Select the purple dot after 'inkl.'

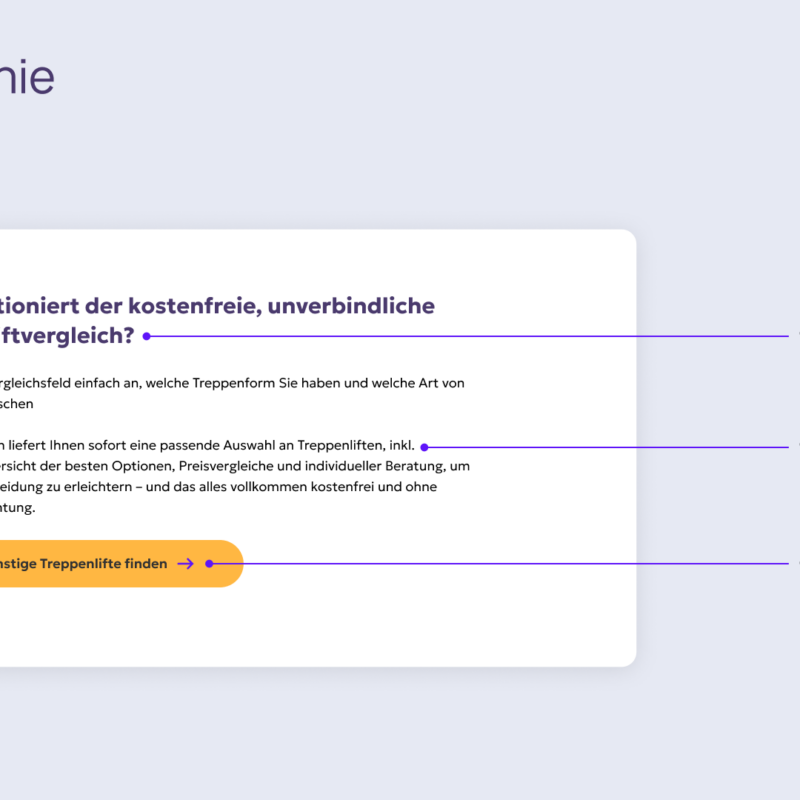click(424, 447)
